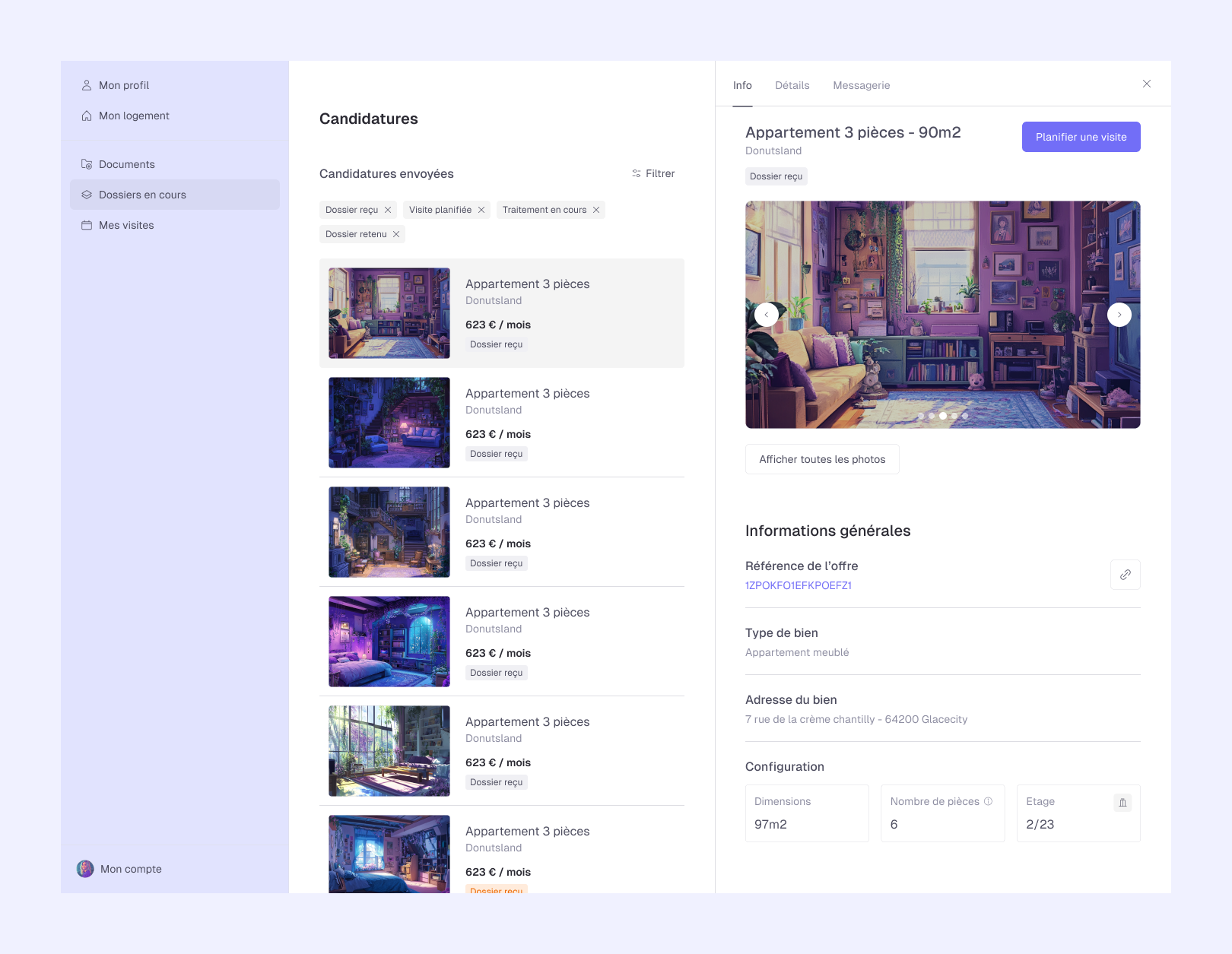Go to the previous carousel photo
1232x954 pixels.
pos(766,314)
